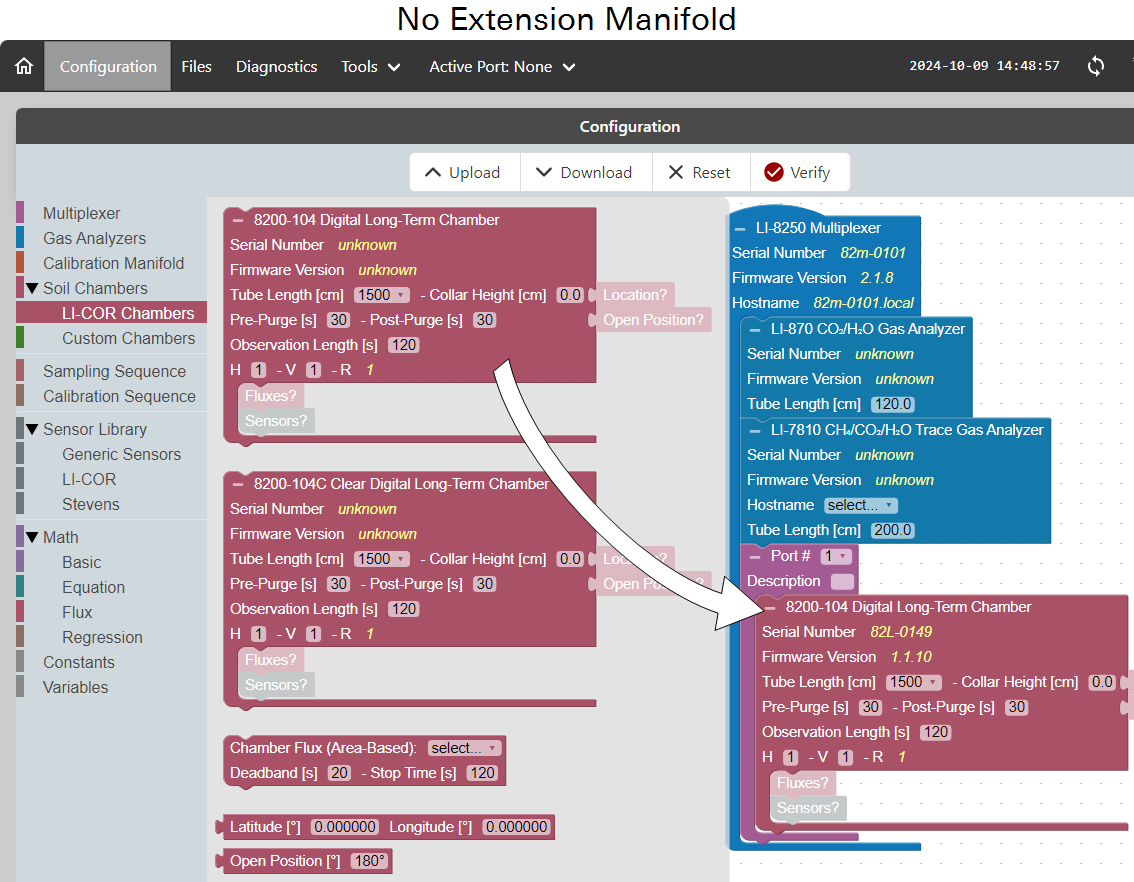Edit LI-7810 Tube Length 200.0 field
Screen dimensions: 1134x882
tap(892, 531)
